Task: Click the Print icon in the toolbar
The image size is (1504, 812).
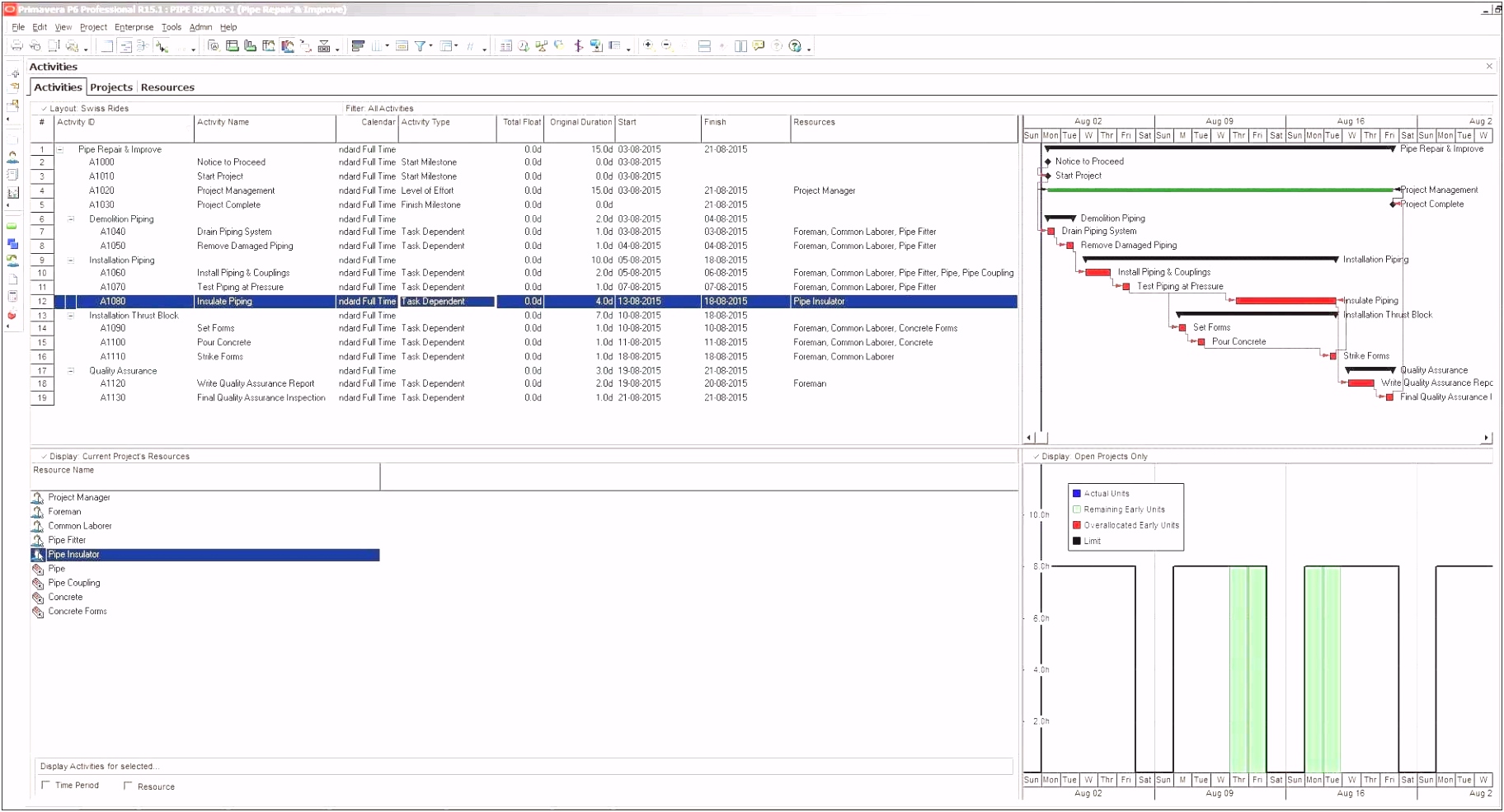Action: click(x=16, y=46)
